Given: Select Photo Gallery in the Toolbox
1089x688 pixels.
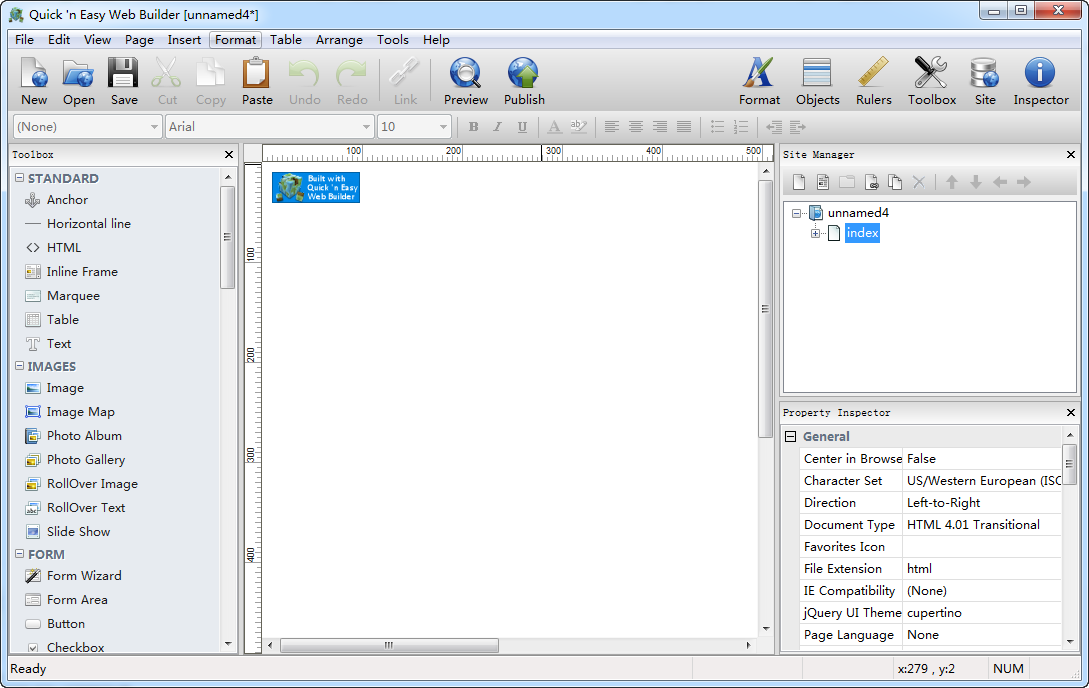Looking at the screenshot, I should [85, 460].
